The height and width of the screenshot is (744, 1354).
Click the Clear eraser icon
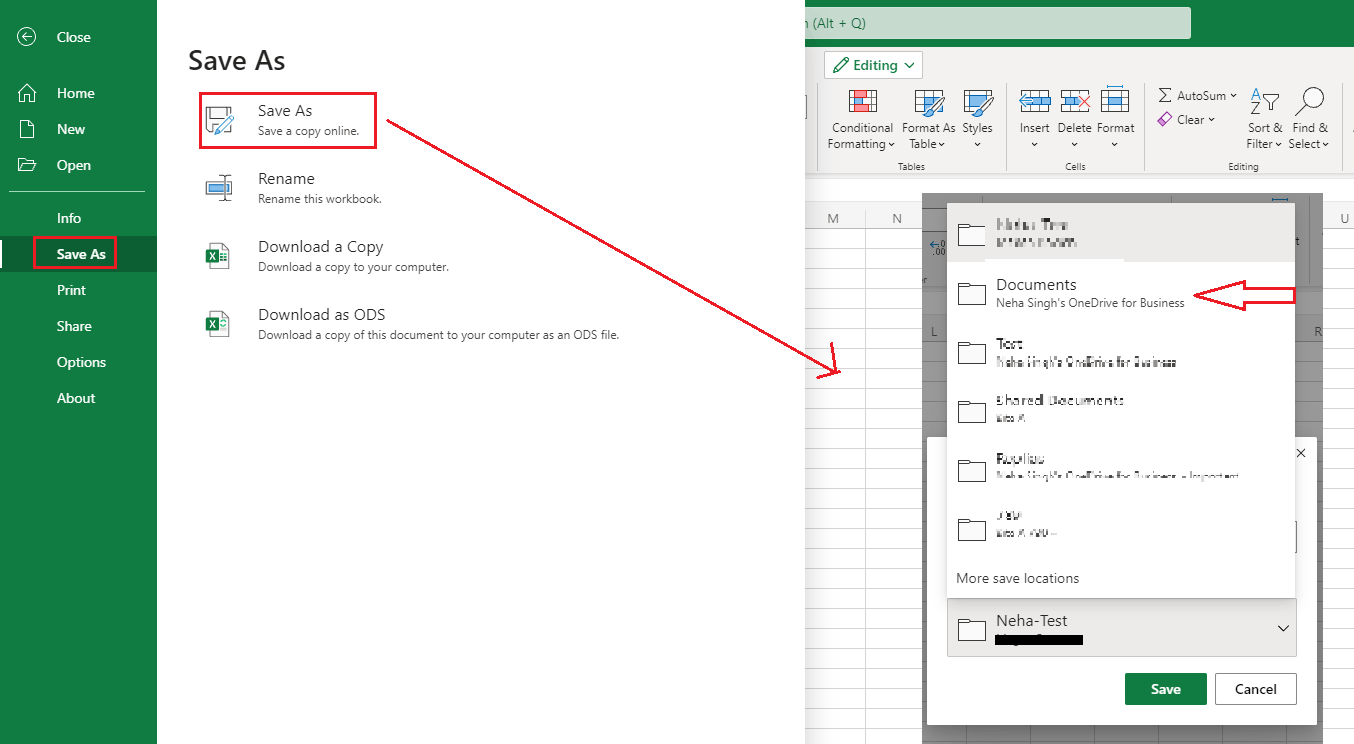(x=1164, y=120)
